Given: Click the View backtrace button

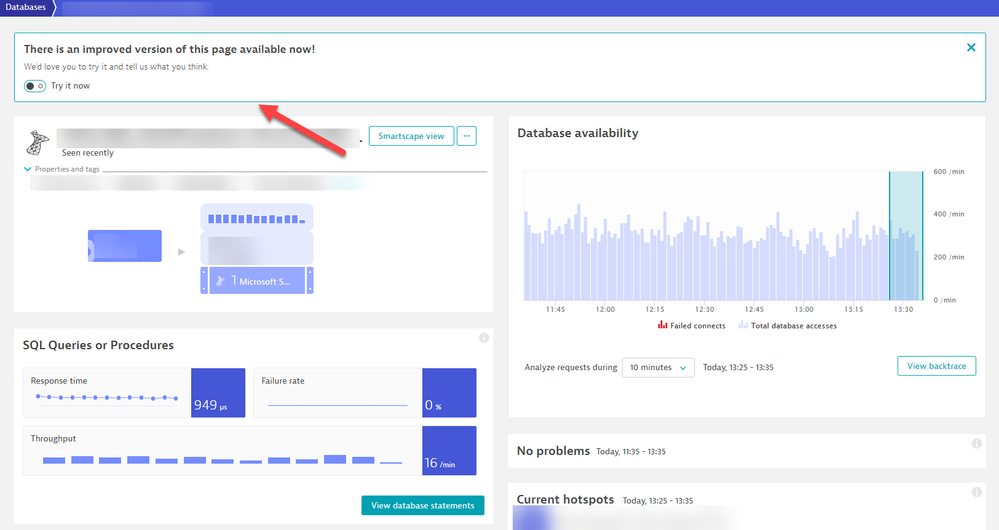Looking at the screenshot, I should pyautogui.click(x=936, y=366).
